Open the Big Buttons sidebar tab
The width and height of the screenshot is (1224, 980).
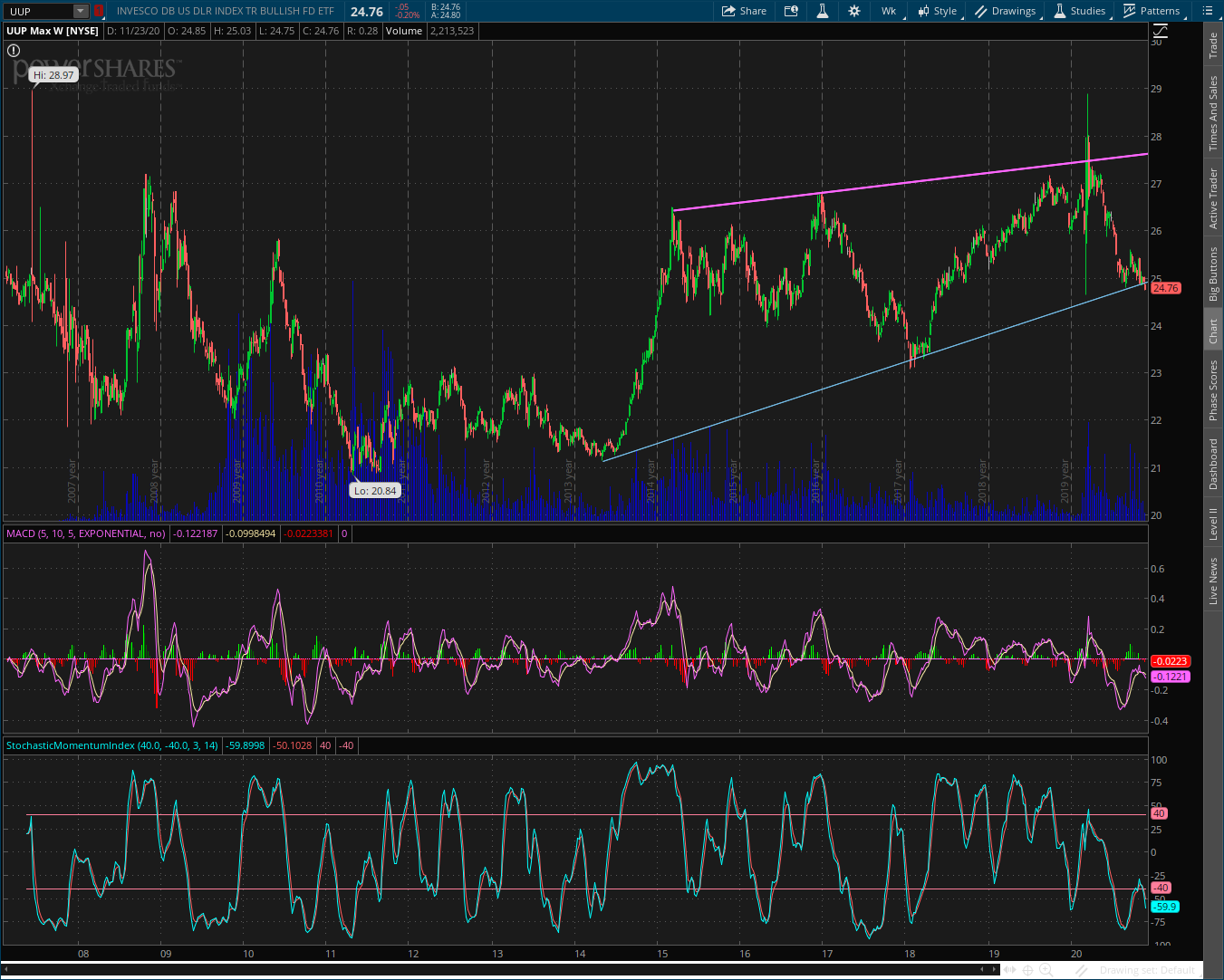coord(1213,274)
